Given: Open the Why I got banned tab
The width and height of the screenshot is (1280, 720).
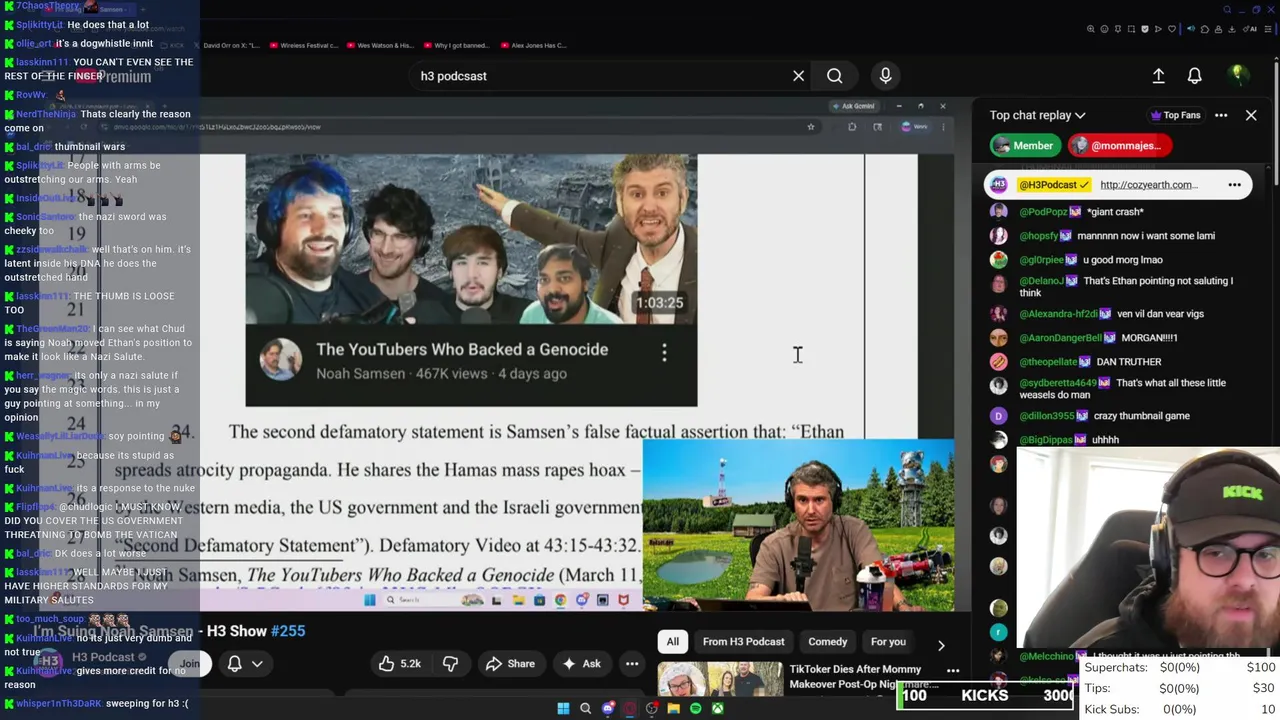Looking at the screenshot, I should (456, 46).
